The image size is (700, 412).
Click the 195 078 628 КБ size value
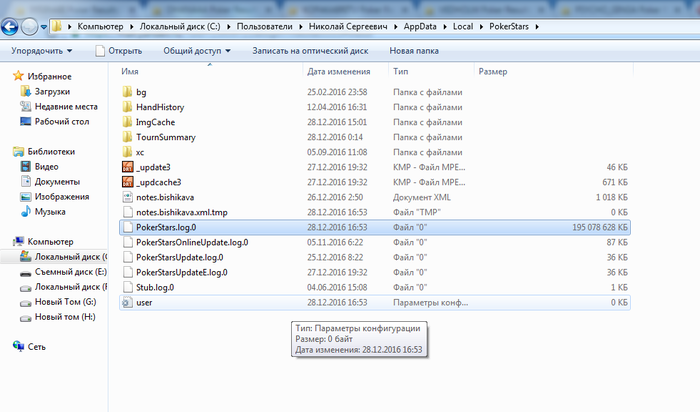click(x=600, y=227)
